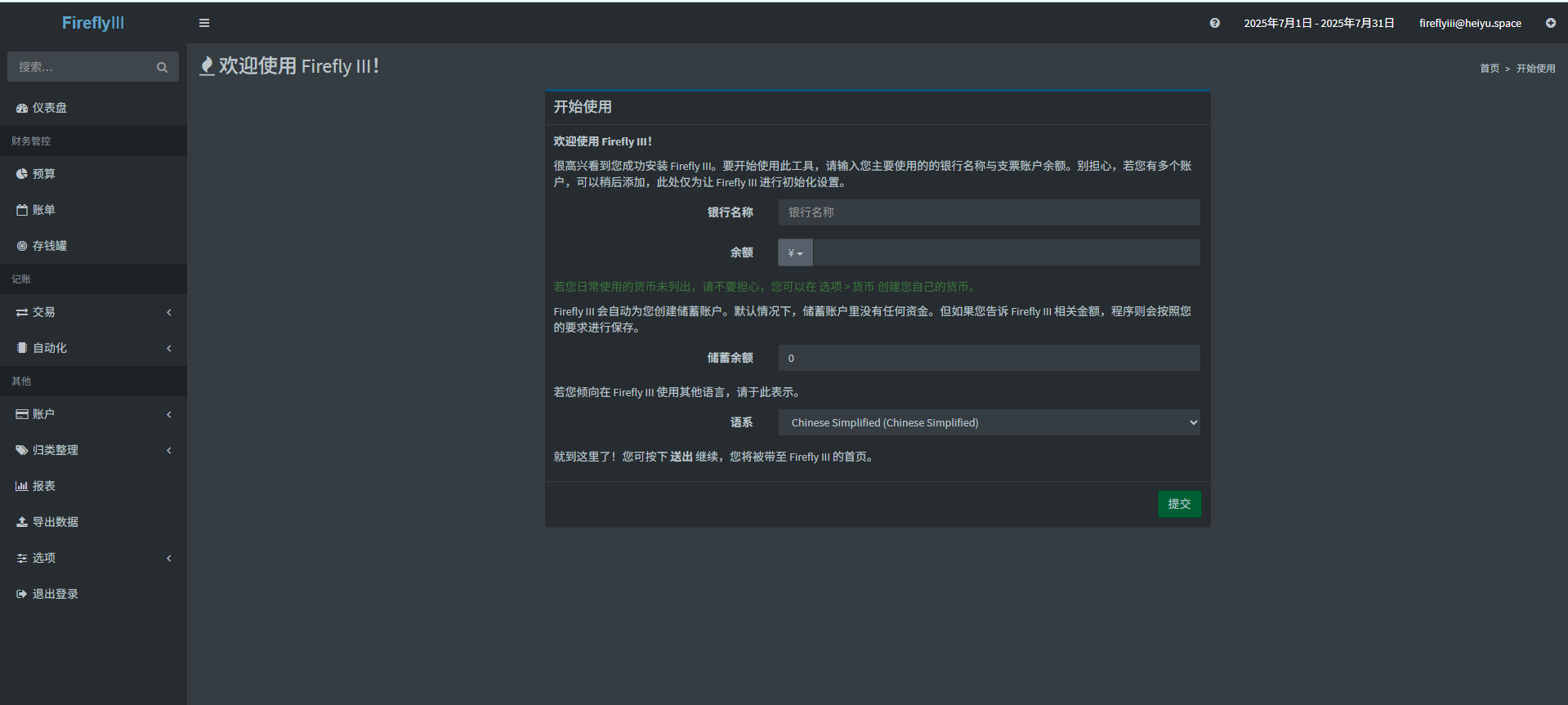This screenshot has height=705, width=1568.
Task: Expand the 自动化 chevron
Action: pyautogui.click(x=169, y=348)
